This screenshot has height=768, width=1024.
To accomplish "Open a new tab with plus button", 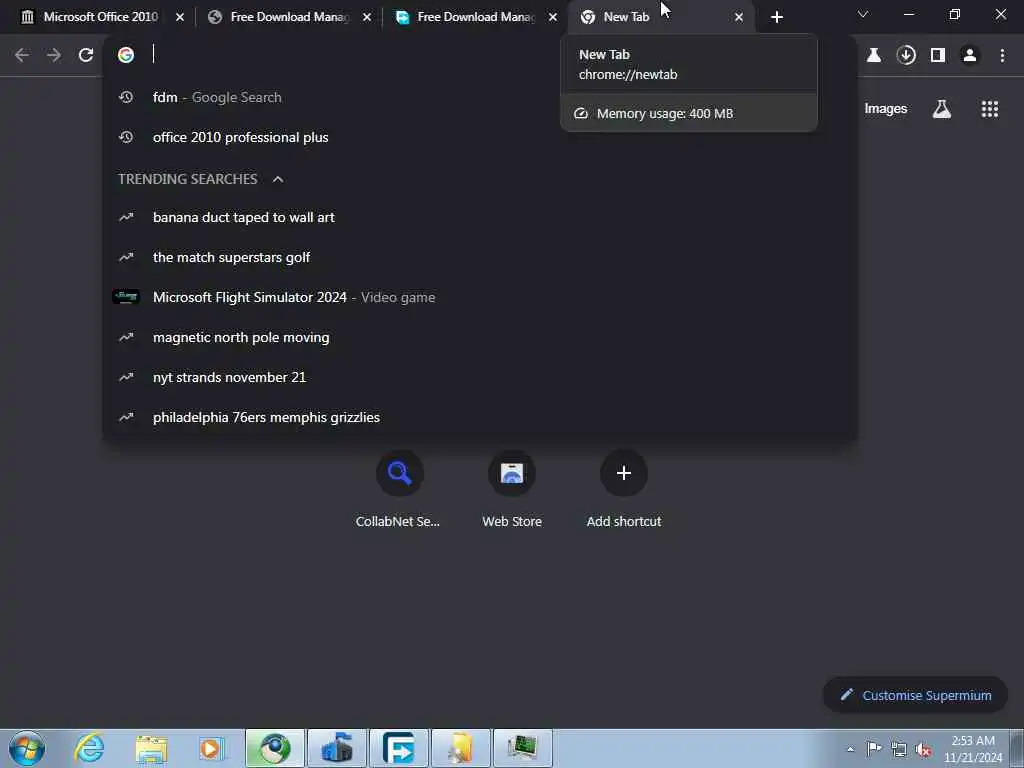I will click(x=776, y=17).
